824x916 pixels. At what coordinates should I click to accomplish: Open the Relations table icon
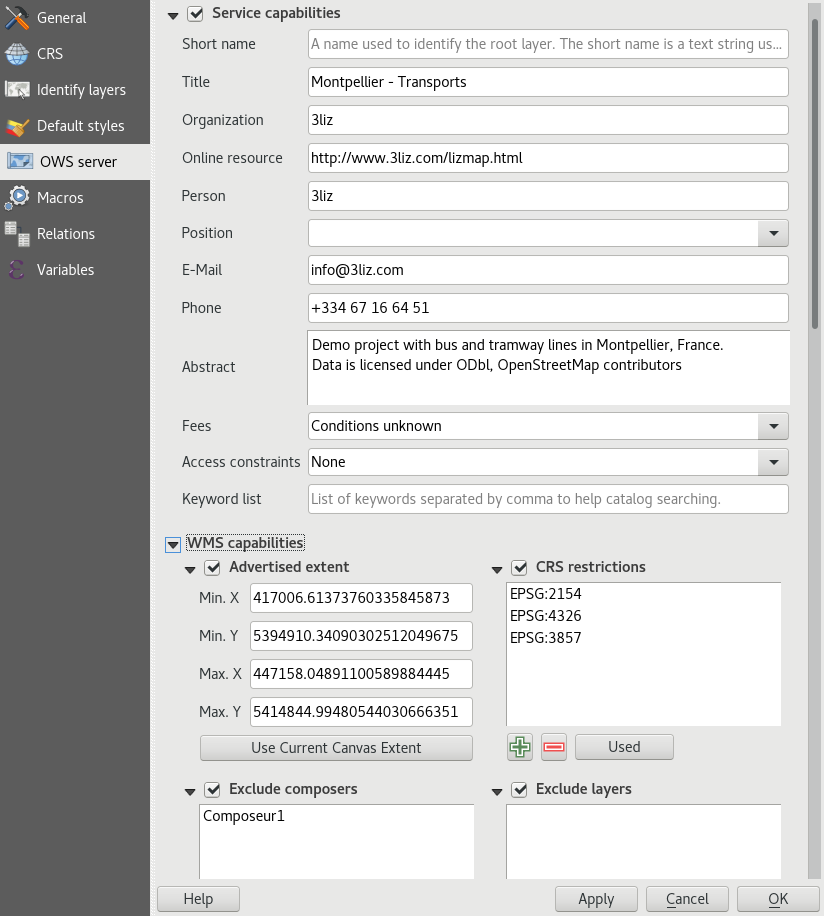point(17,234)
